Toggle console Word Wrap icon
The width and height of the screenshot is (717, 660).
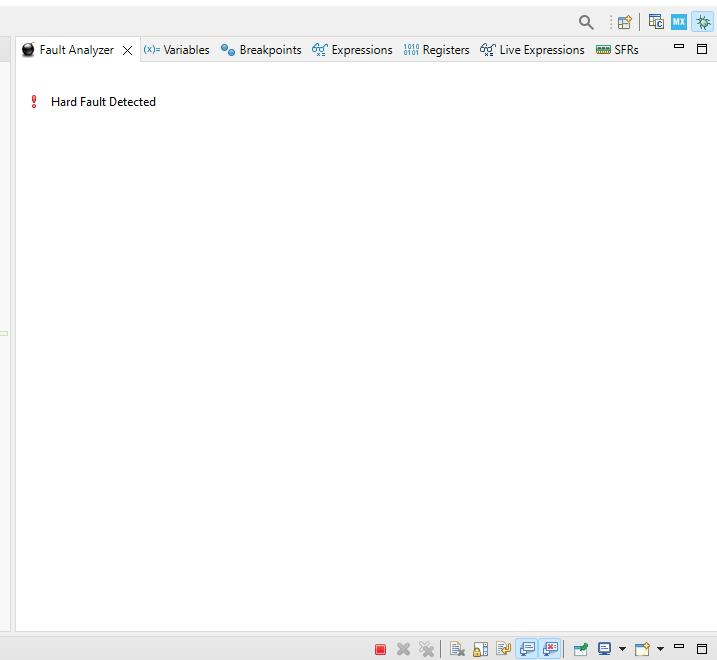click(x=503, y=649)
